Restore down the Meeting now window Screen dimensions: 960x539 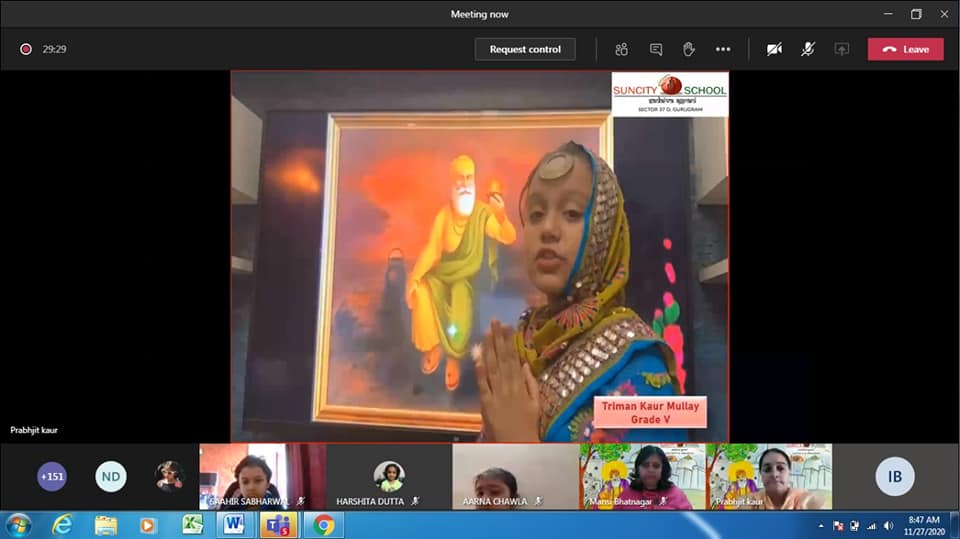coord(916,13)
